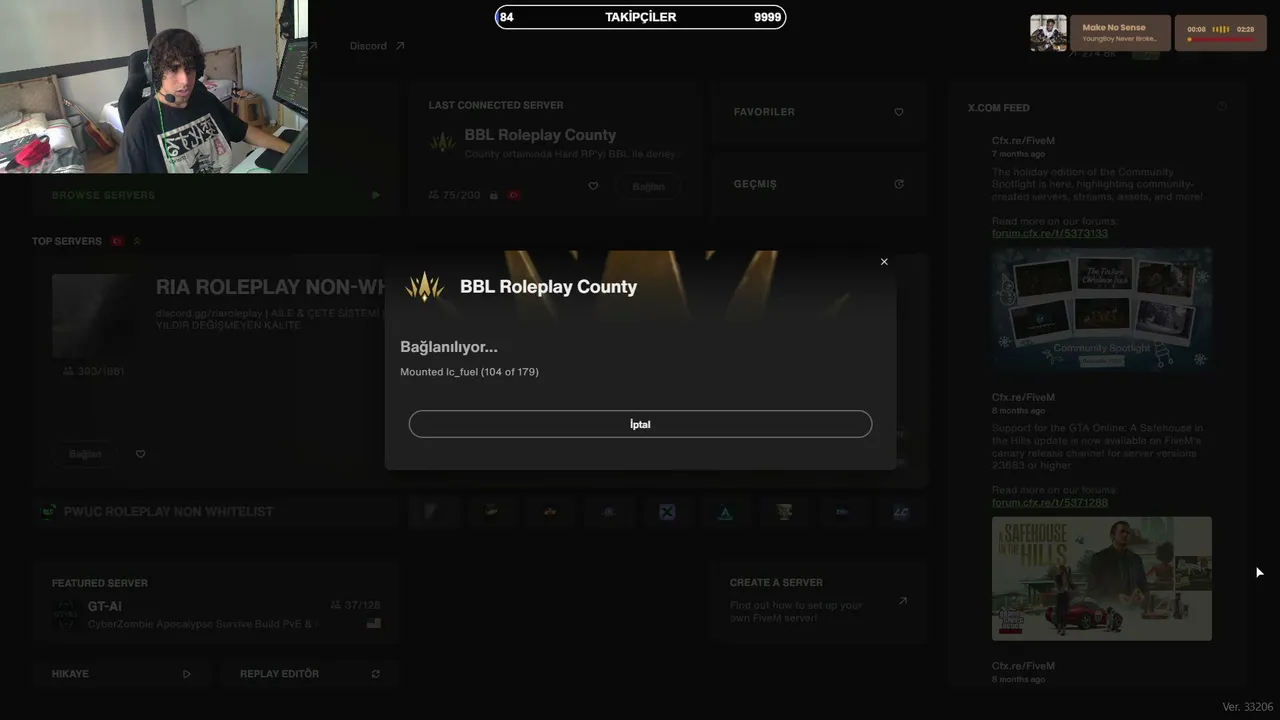Click the history clock icon on Geçmiş
The image size is (1280, 720).
pyautogui.click(x=898, y=184)
